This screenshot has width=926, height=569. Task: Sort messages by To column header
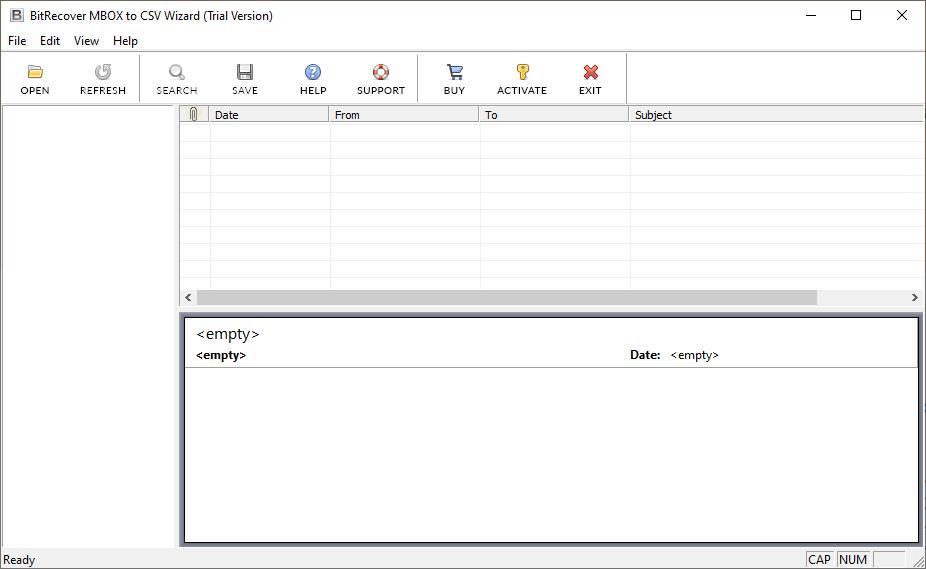pos(554,115)
